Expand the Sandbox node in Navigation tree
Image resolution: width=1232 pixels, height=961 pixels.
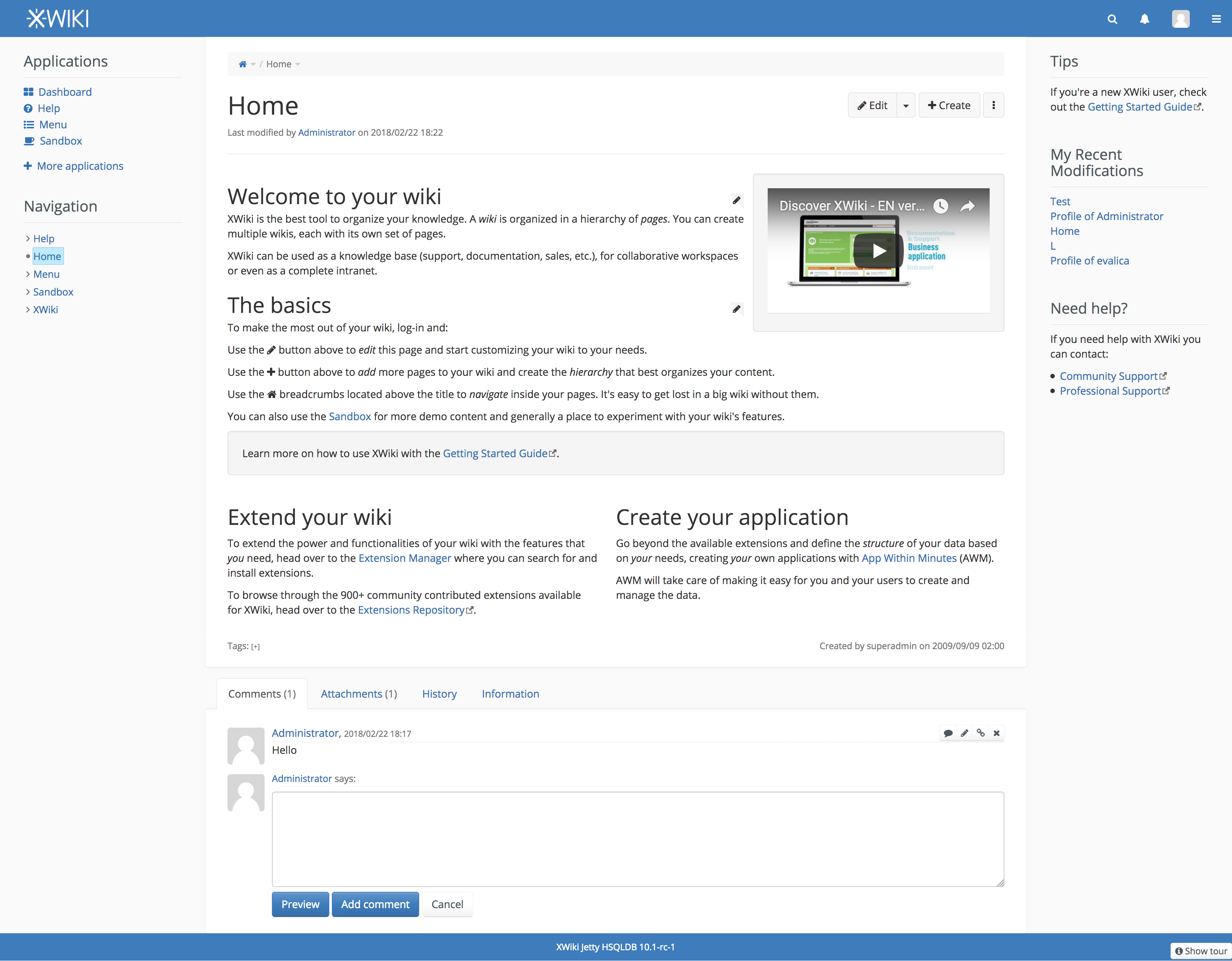(28, 291)
